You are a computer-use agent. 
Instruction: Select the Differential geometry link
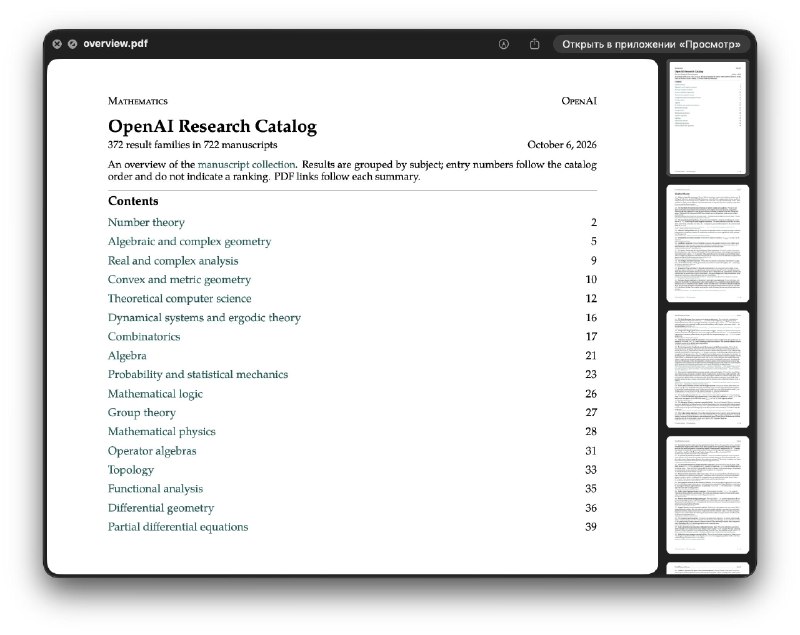161,508
